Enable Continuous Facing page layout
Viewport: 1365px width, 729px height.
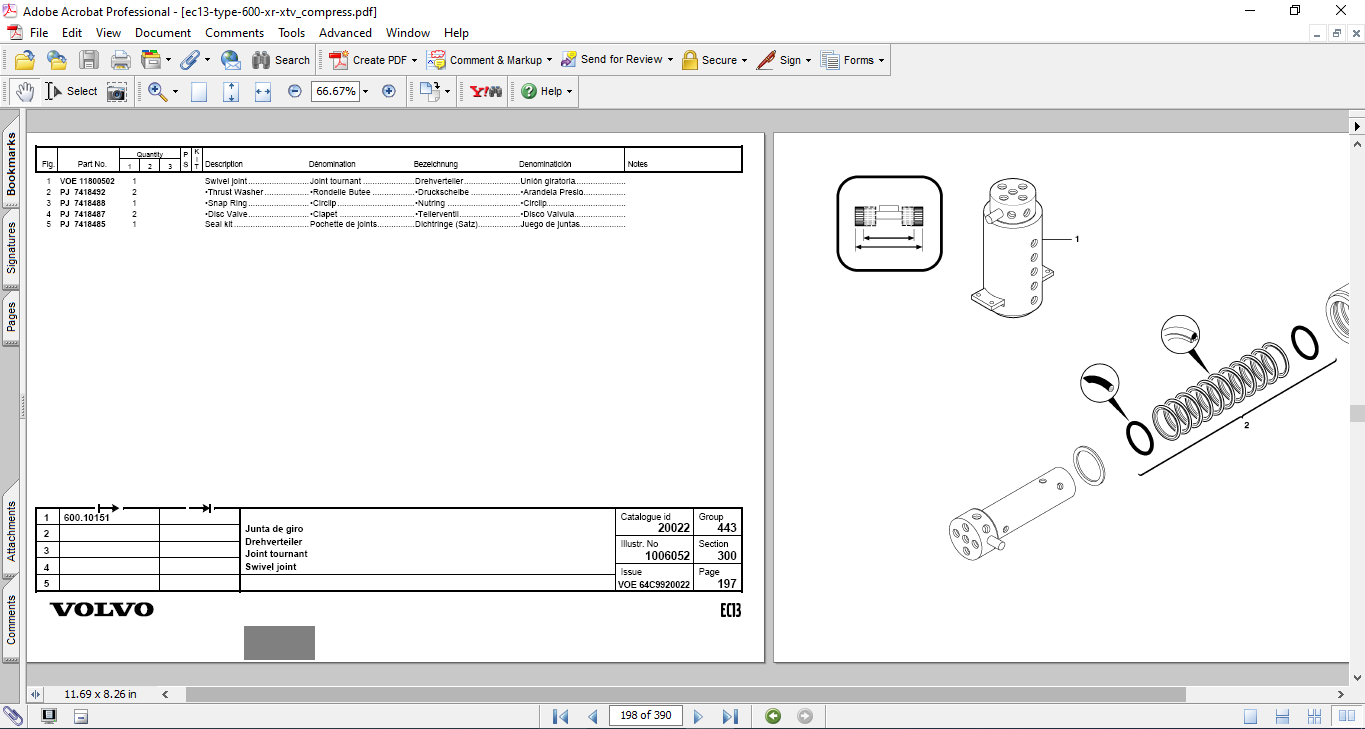pos(1315,716)
